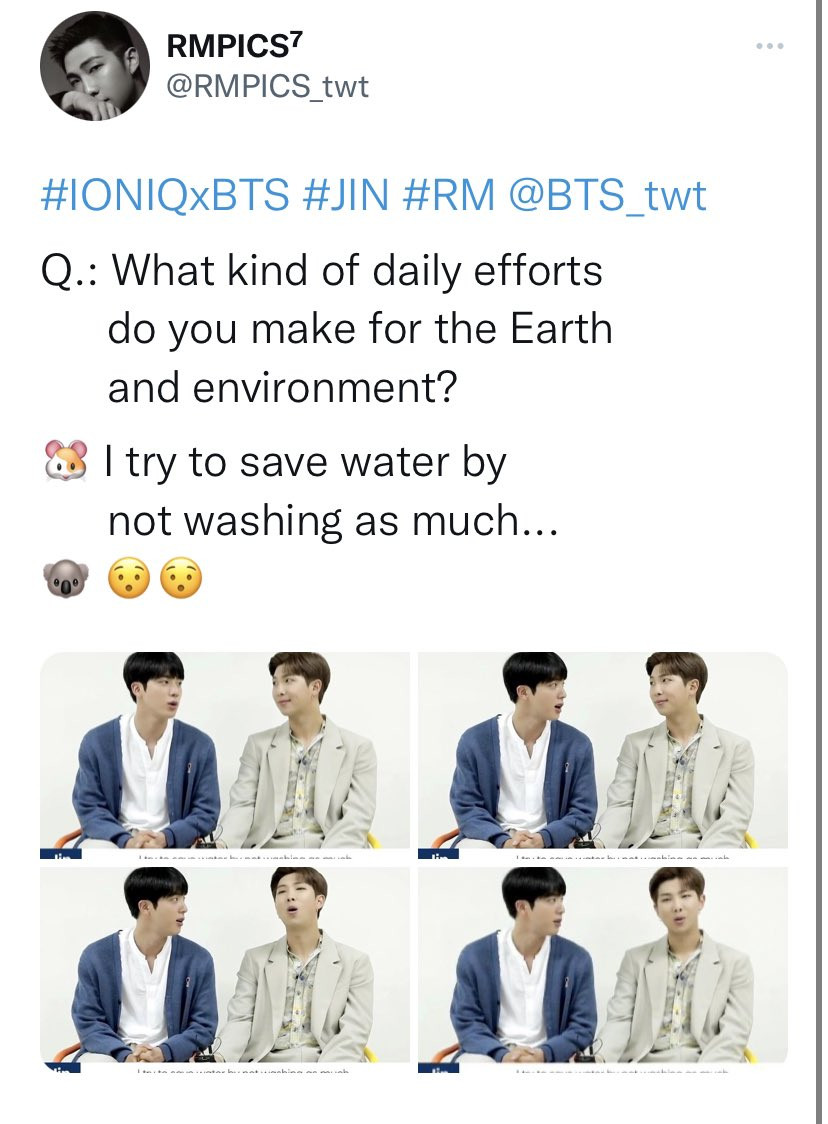Click the 'not washing as much...' line
The height and width of the screenshot is (1124, 828).
tap(333, 520)
